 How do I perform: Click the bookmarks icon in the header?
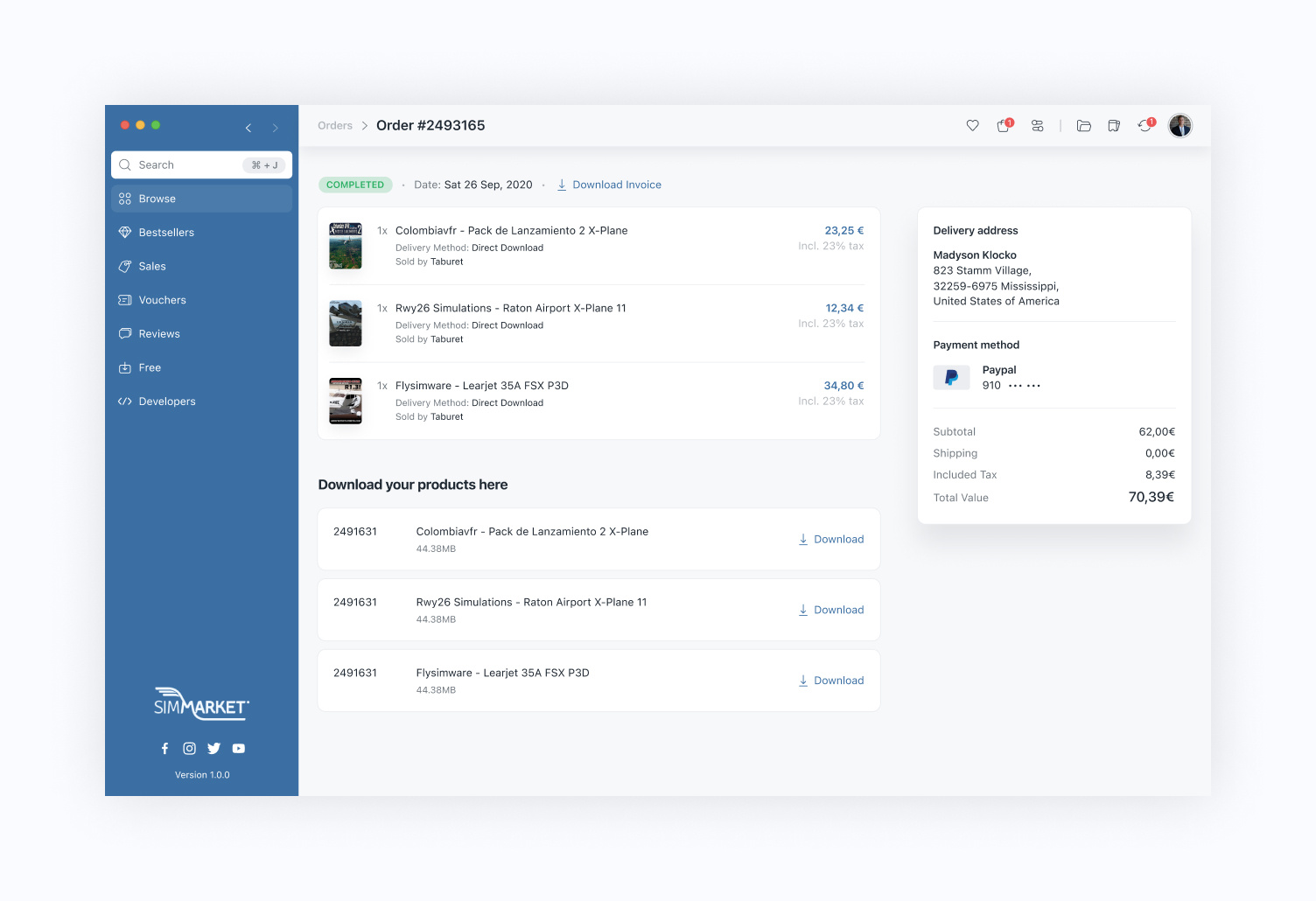tap(1114, 126)
